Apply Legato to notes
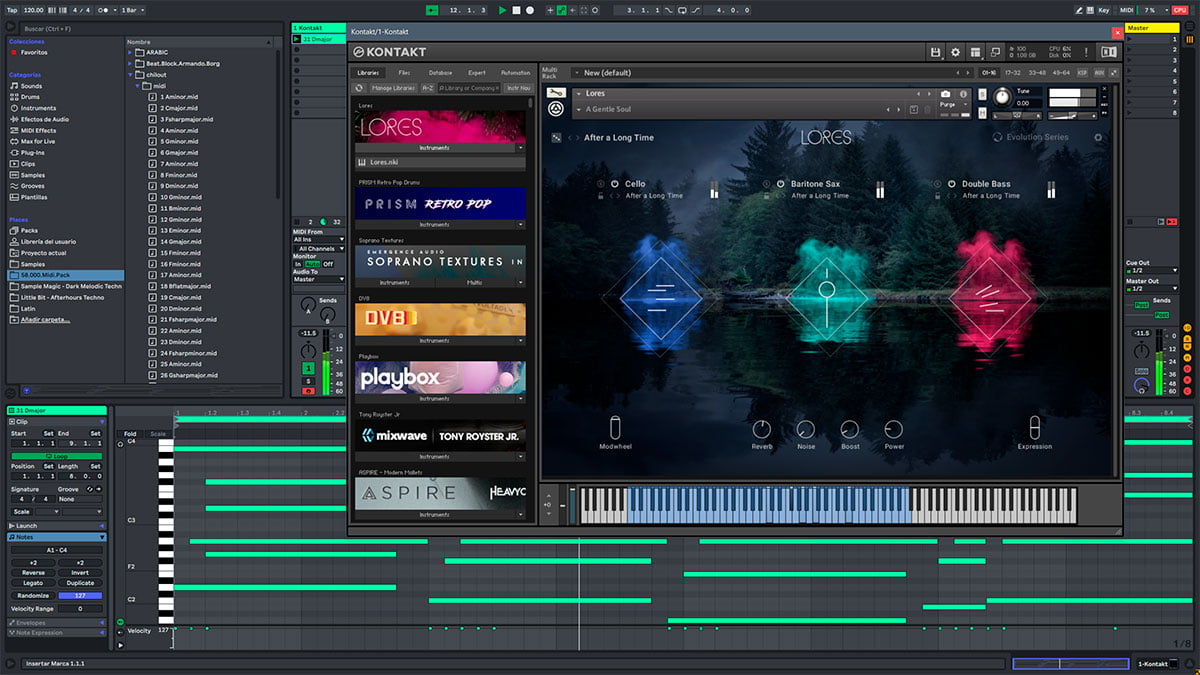 (32, 583)
